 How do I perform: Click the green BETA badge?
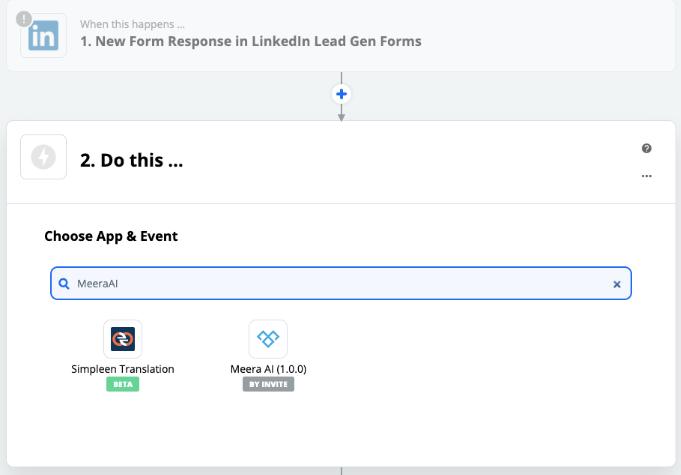coord(122,384)
